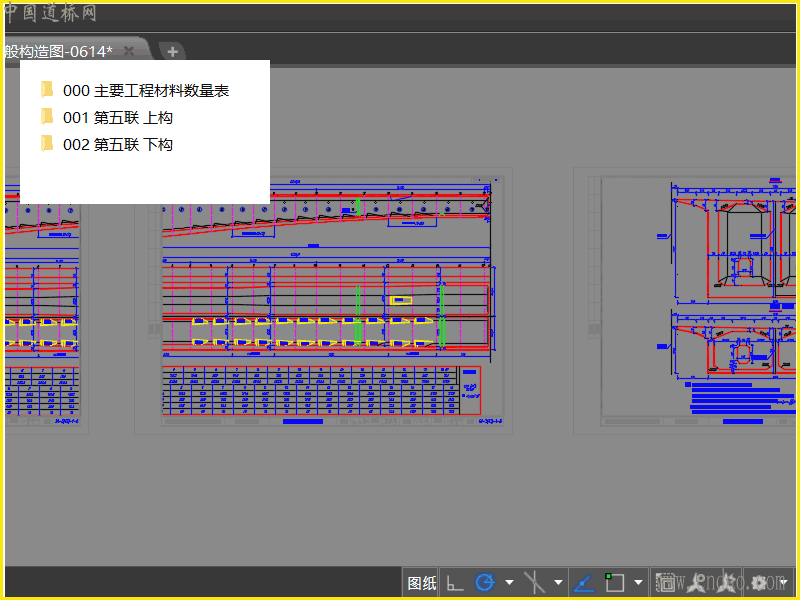Select the right cross-section drawing sheet
The image size is (800, 600).
pyautogui.click(x=686, y=301)
